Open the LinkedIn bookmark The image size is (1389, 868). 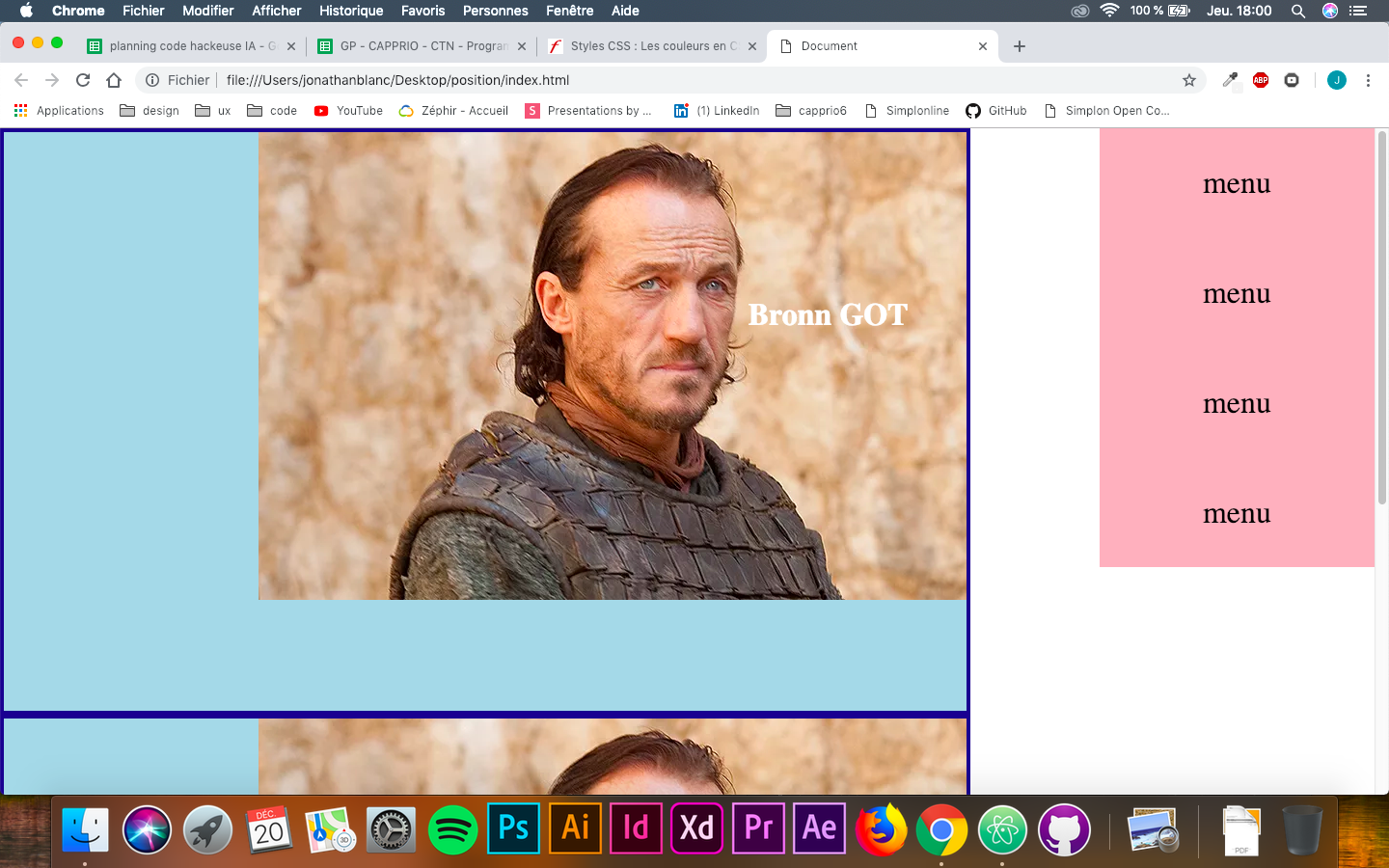coord(717,111)
